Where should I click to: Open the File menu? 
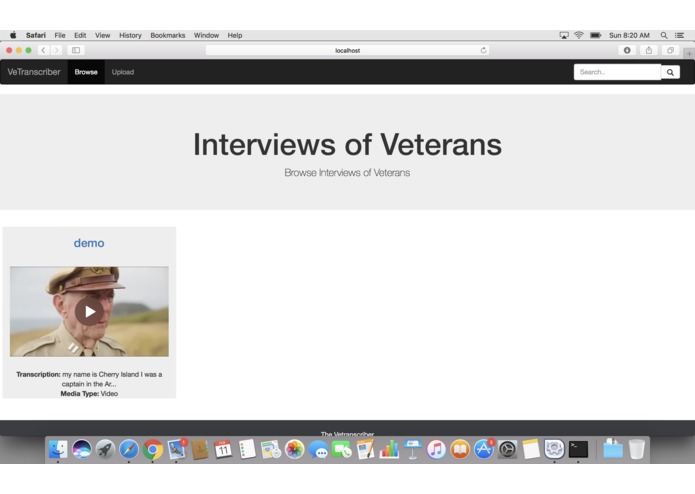pyautogui.click(x=60, y=35)
